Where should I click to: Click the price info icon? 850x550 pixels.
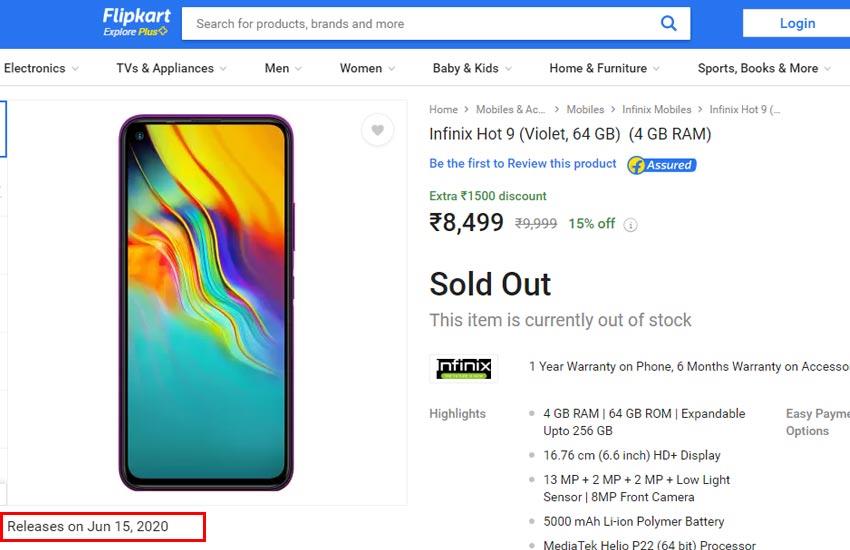[x=630, y=224]
